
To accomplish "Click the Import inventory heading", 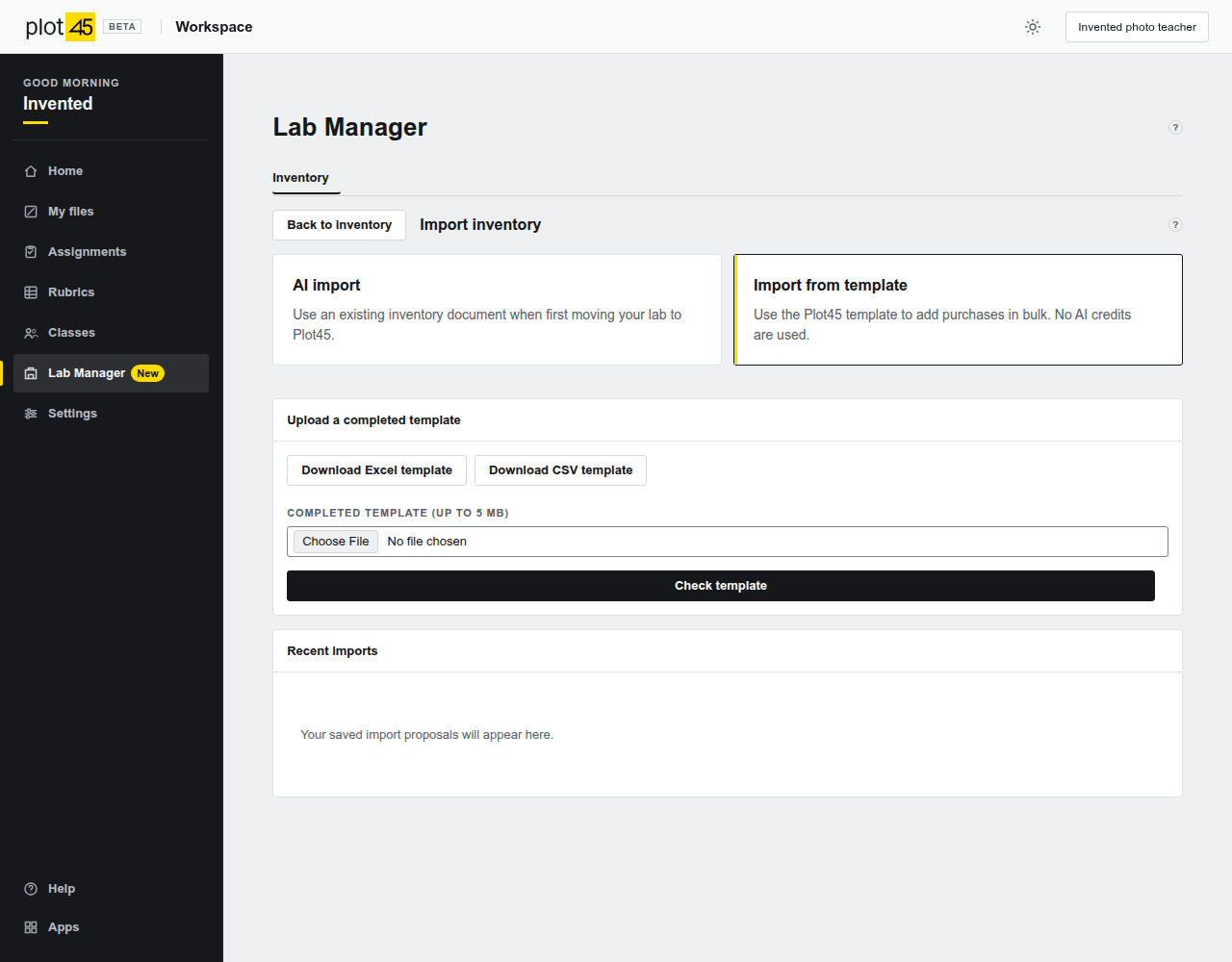I will click(x=480, y=225).
